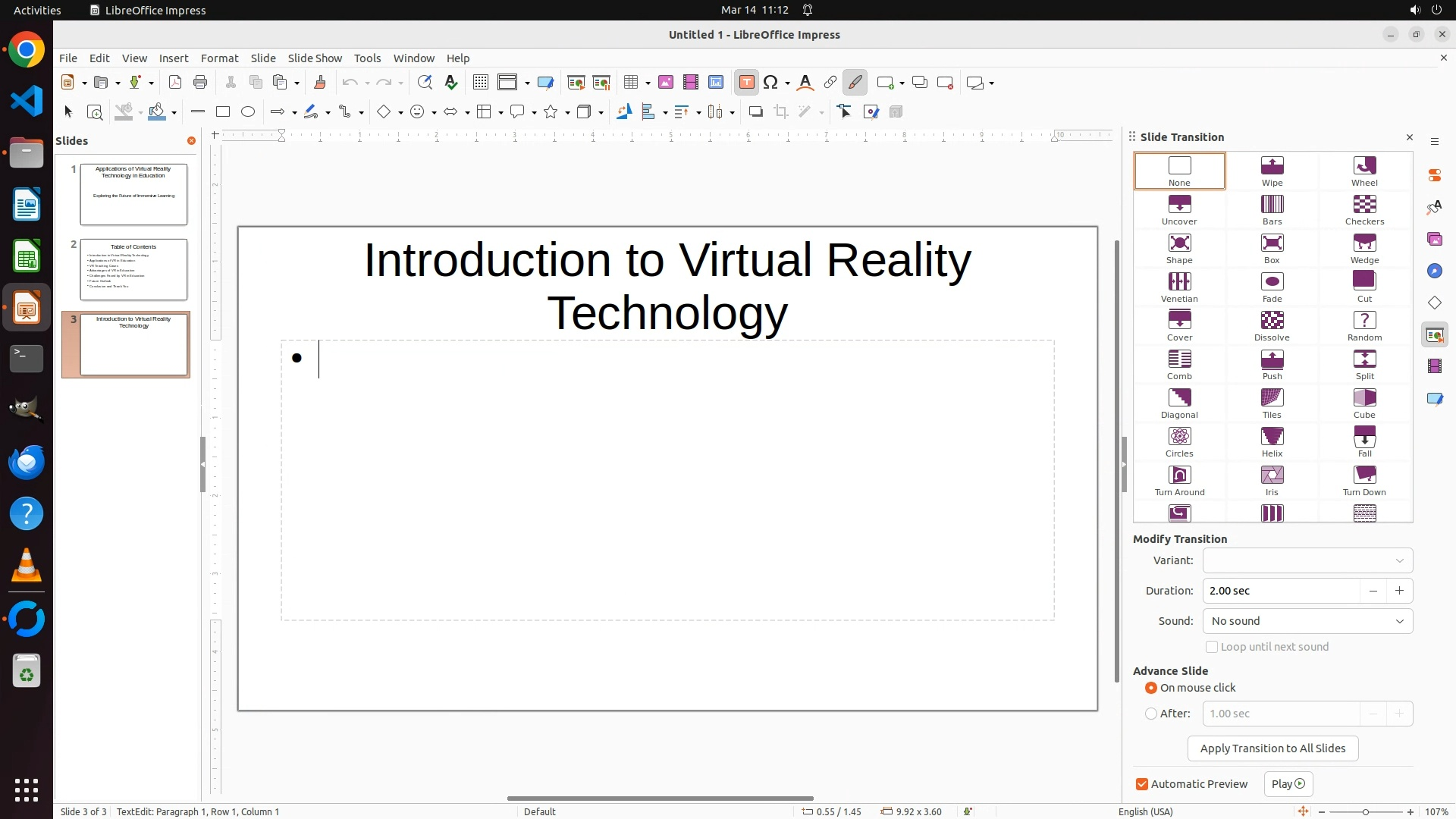The width and height of the screenshot is (1456, 819).
Task: Choose the Dissolve transition effect
Action: [1272, 325]
